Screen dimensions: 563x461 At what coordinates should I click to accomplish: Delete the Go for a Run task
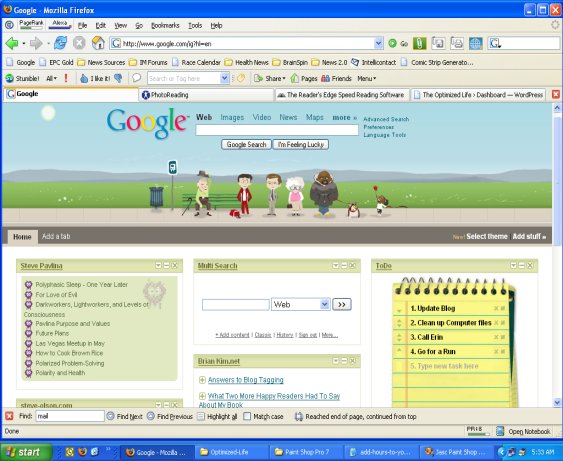coord(496,351)
